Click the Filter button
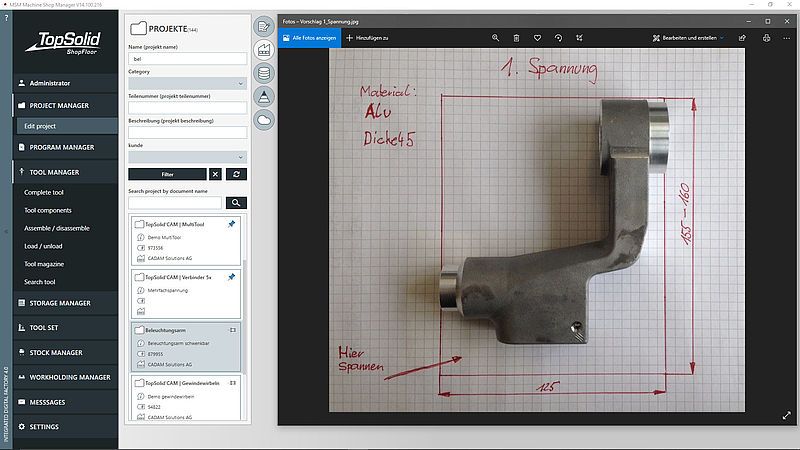 (x=167, y=174)
